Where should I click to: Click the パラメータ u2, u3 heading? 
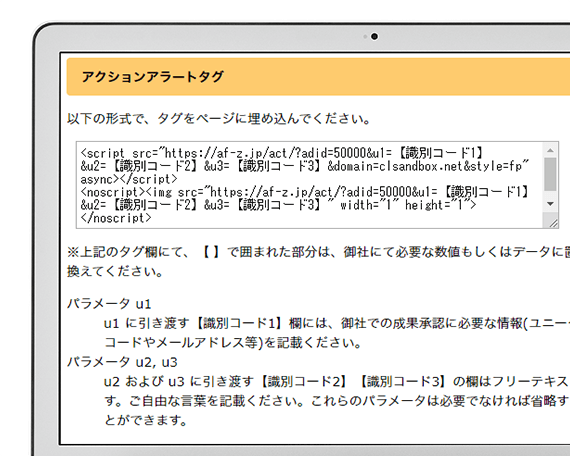tap(122, 362)
